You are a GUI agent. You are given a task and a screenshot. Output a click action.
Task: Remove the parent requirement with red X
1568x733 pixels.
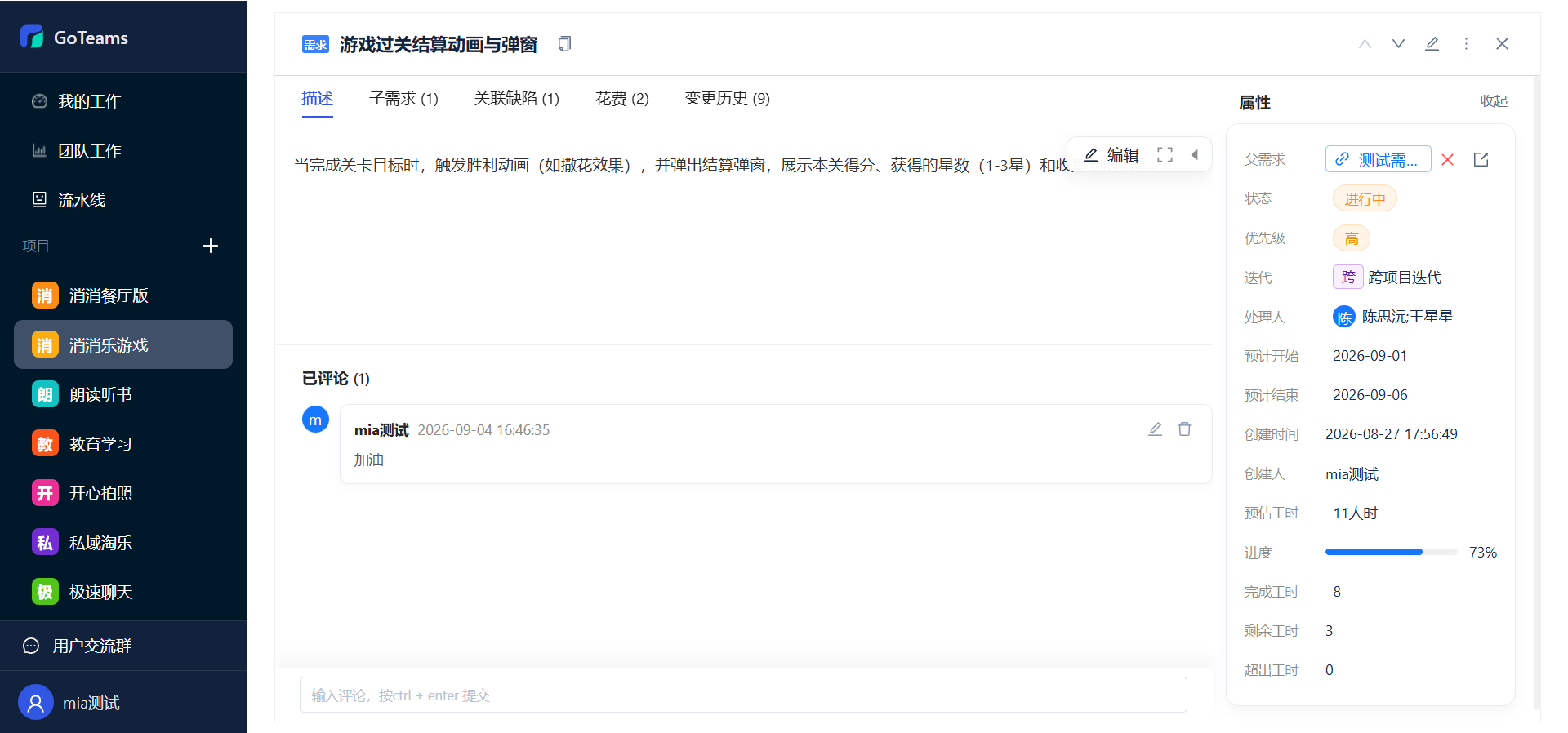(x=1447, y=159)
